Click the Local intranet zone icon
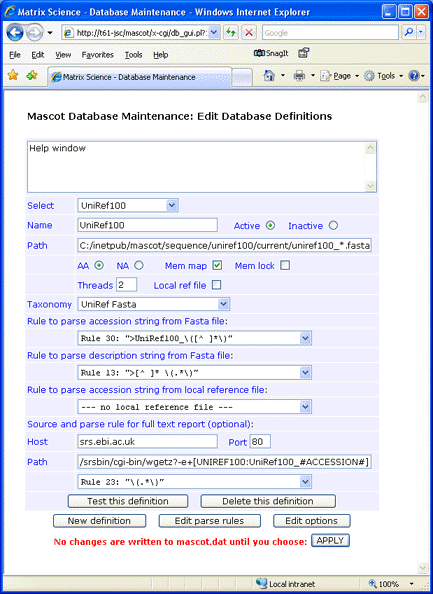This screenshot has height=594, width=433. click(261, 583)
